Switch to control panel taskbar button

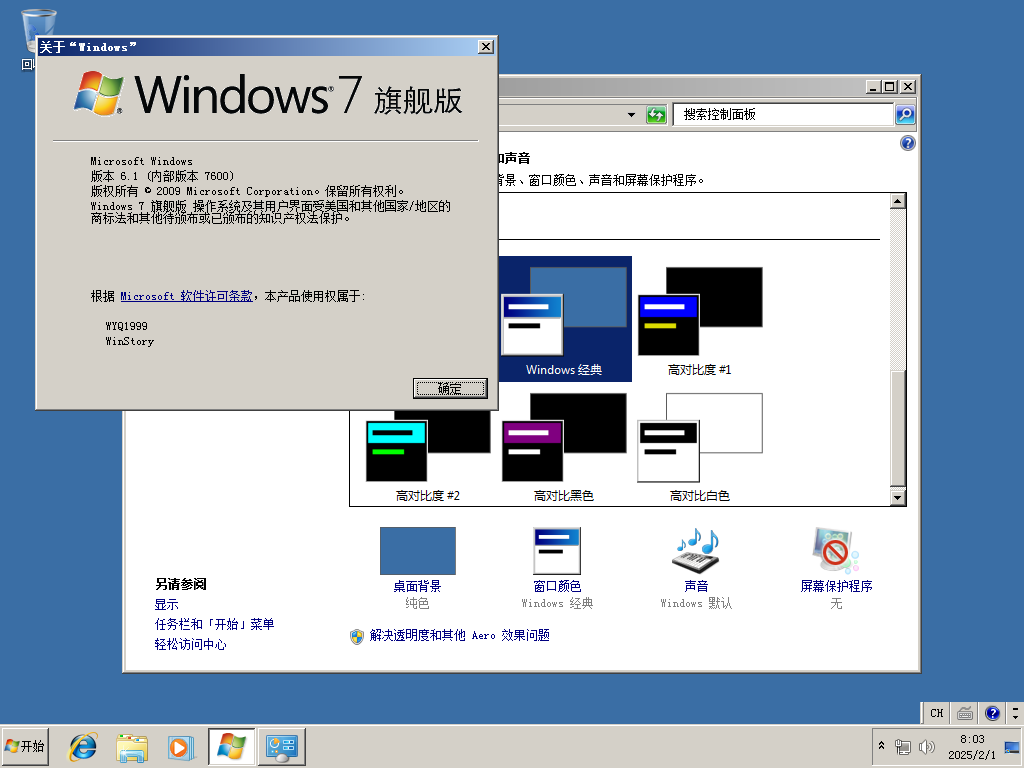pos(281,746)
